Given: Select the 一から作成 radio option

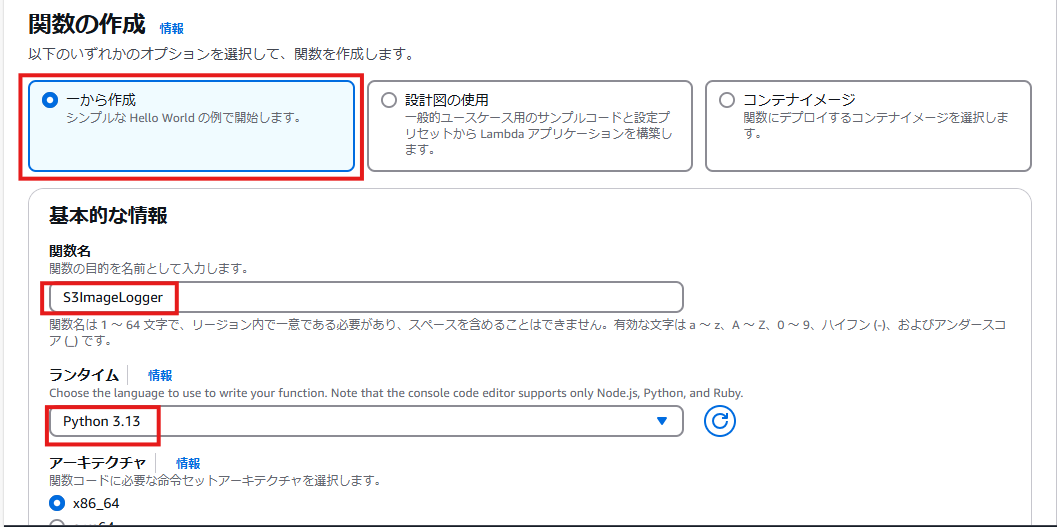Looking at the screenshot, I should pos(50,100).
